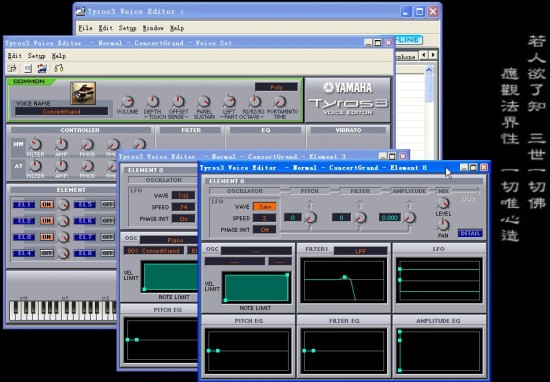Open the Window menu in the main window
Screen dimensions: 550x382
click(x=153, y=28)
